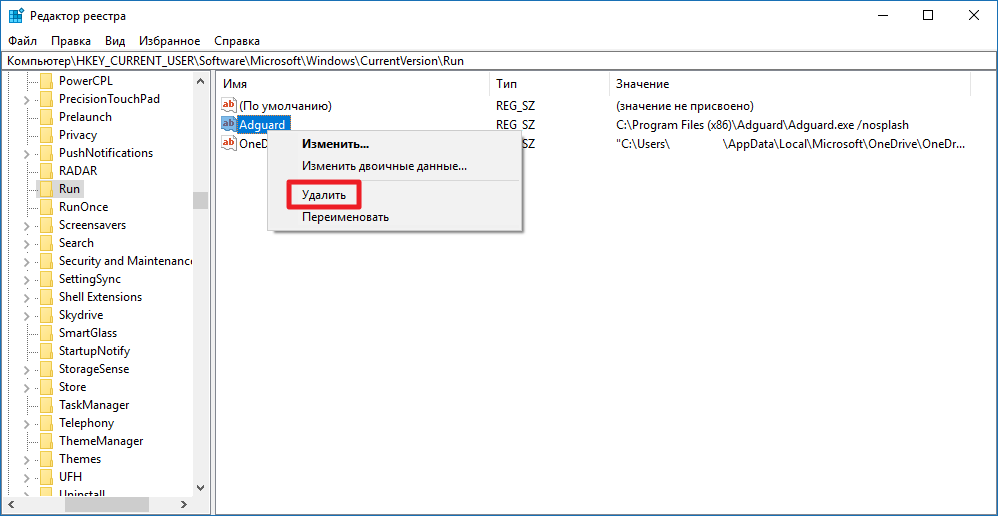Select the RADAR folder icon
Viewport: 998px width, 516px height.
46,171
